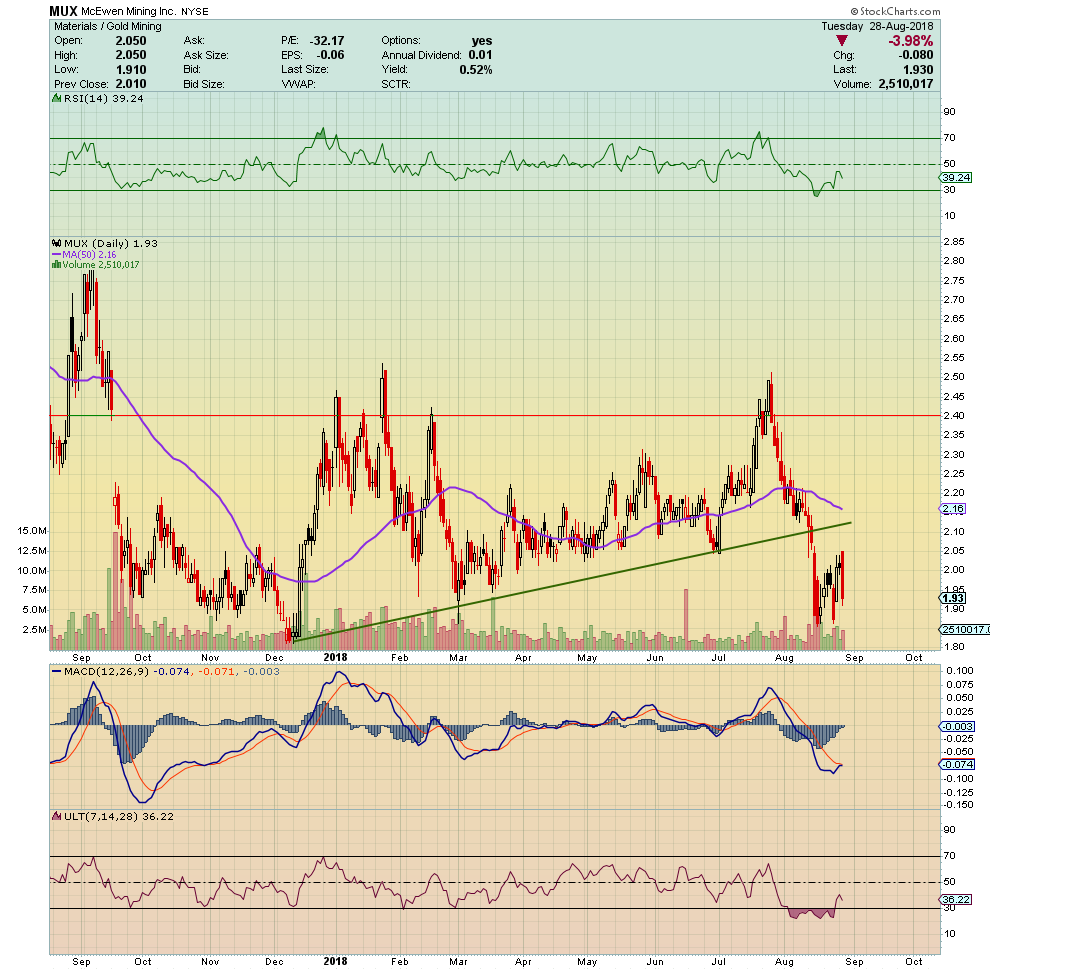Click the Open value 2.050
This screenshot has height=970, width=1090.
[131, 41]
